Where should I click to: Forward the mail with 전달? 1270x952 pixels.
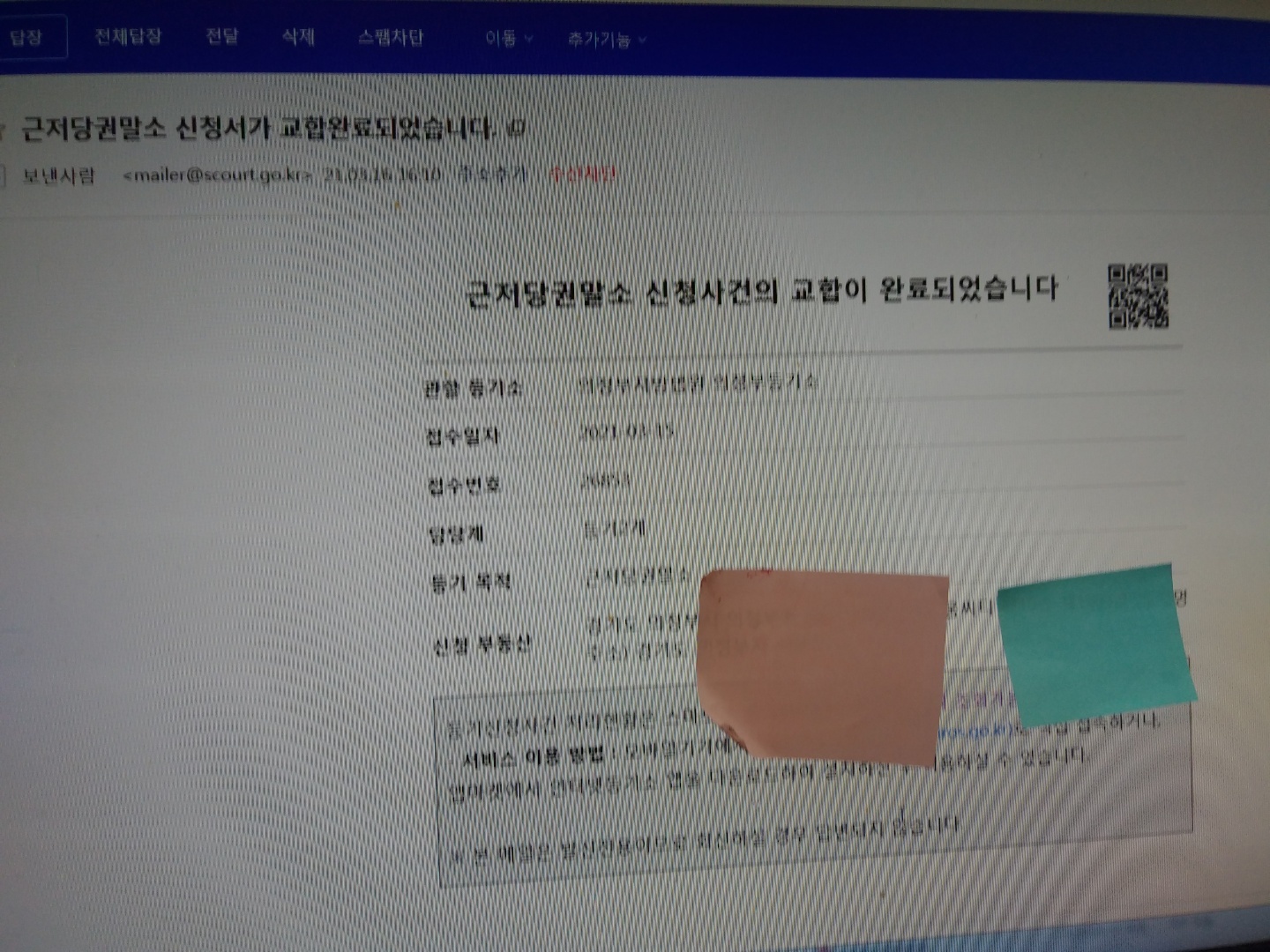[222, 36]
